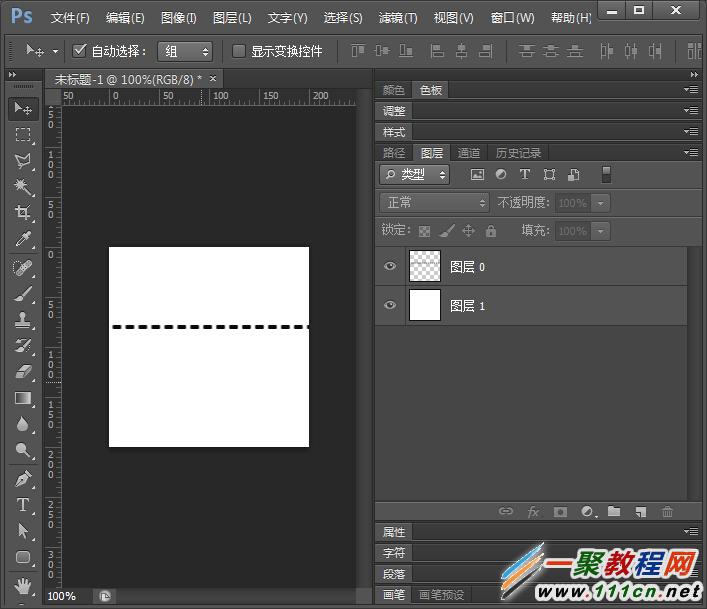Open the 图像(I) menu

click(x=179, y=18)
